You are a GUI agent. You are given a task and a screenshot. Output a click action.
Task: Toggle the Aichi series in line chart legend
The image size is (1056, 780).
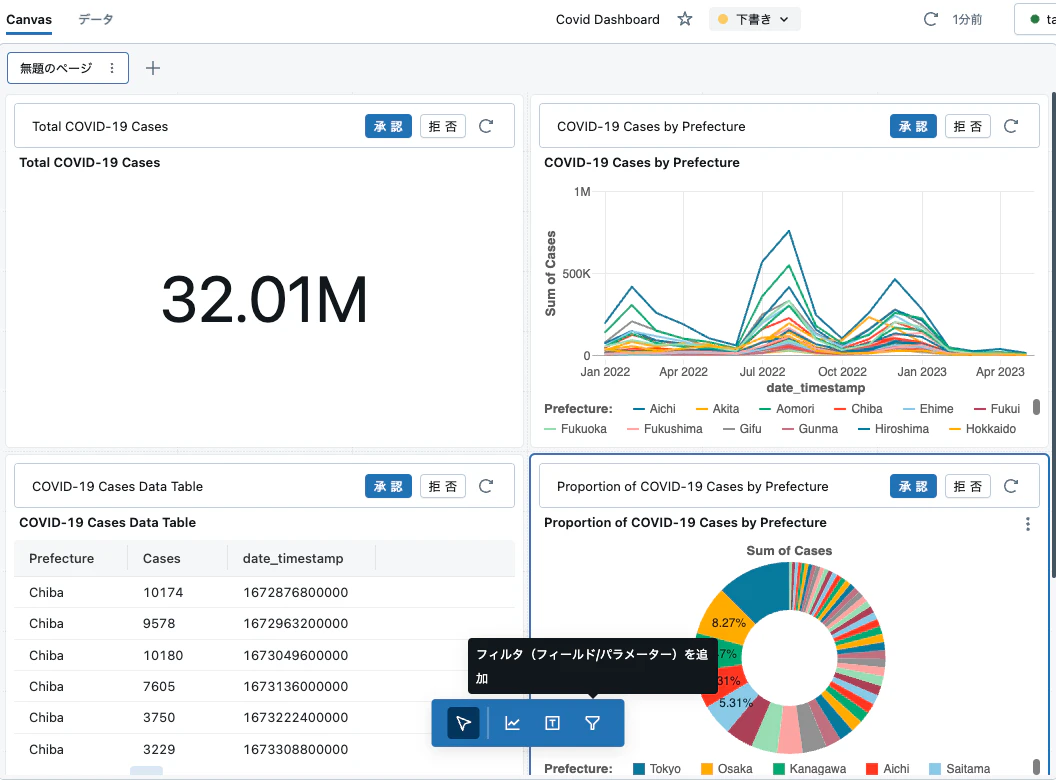click(x=655, y=409)
